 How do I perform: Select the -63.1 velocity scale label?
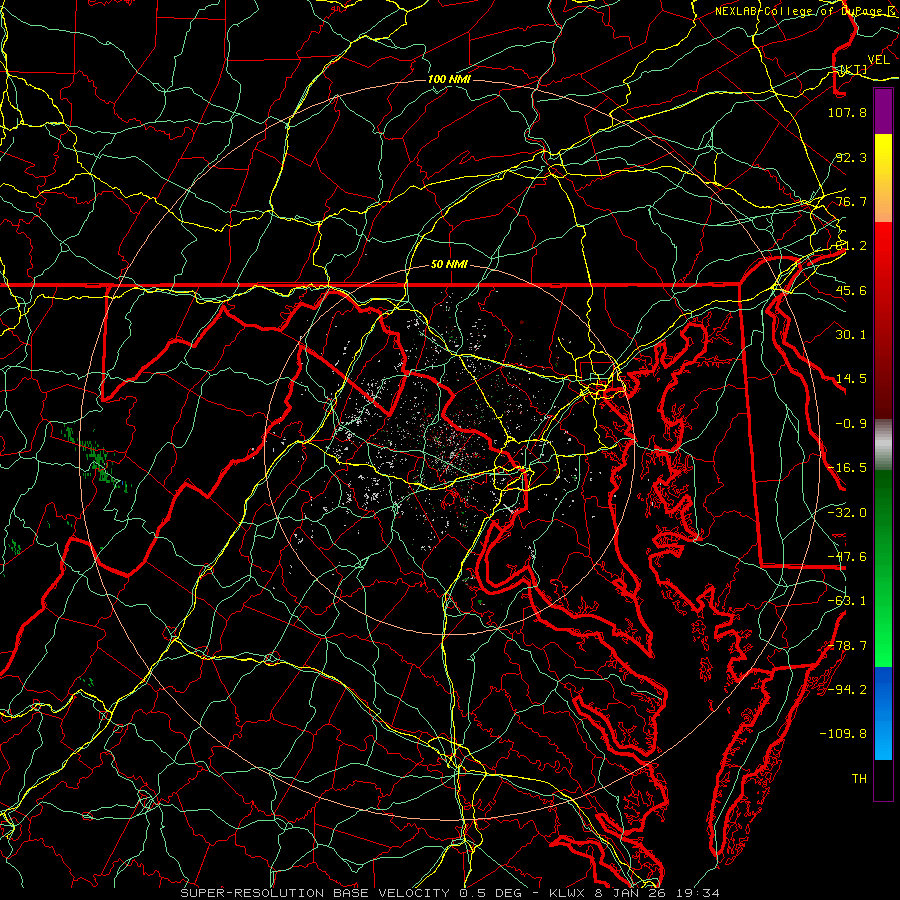pyautogui.click(x=847, y=601)
